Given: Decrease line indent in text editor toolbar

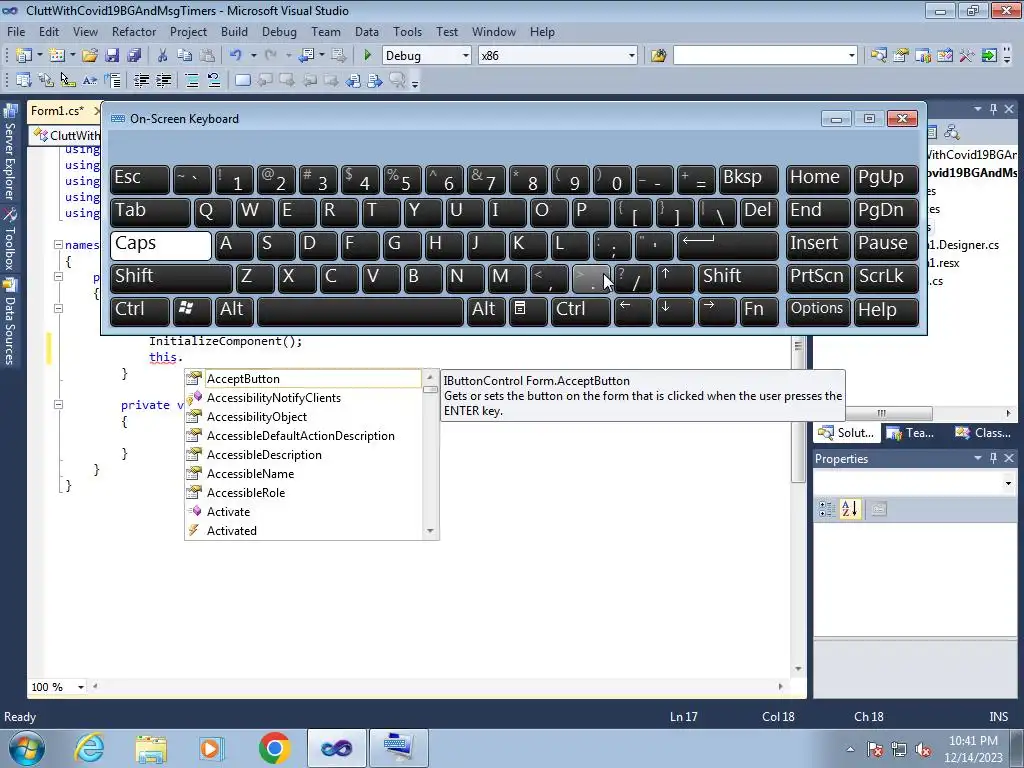Looking at the screenshot, I should (141, 80).
